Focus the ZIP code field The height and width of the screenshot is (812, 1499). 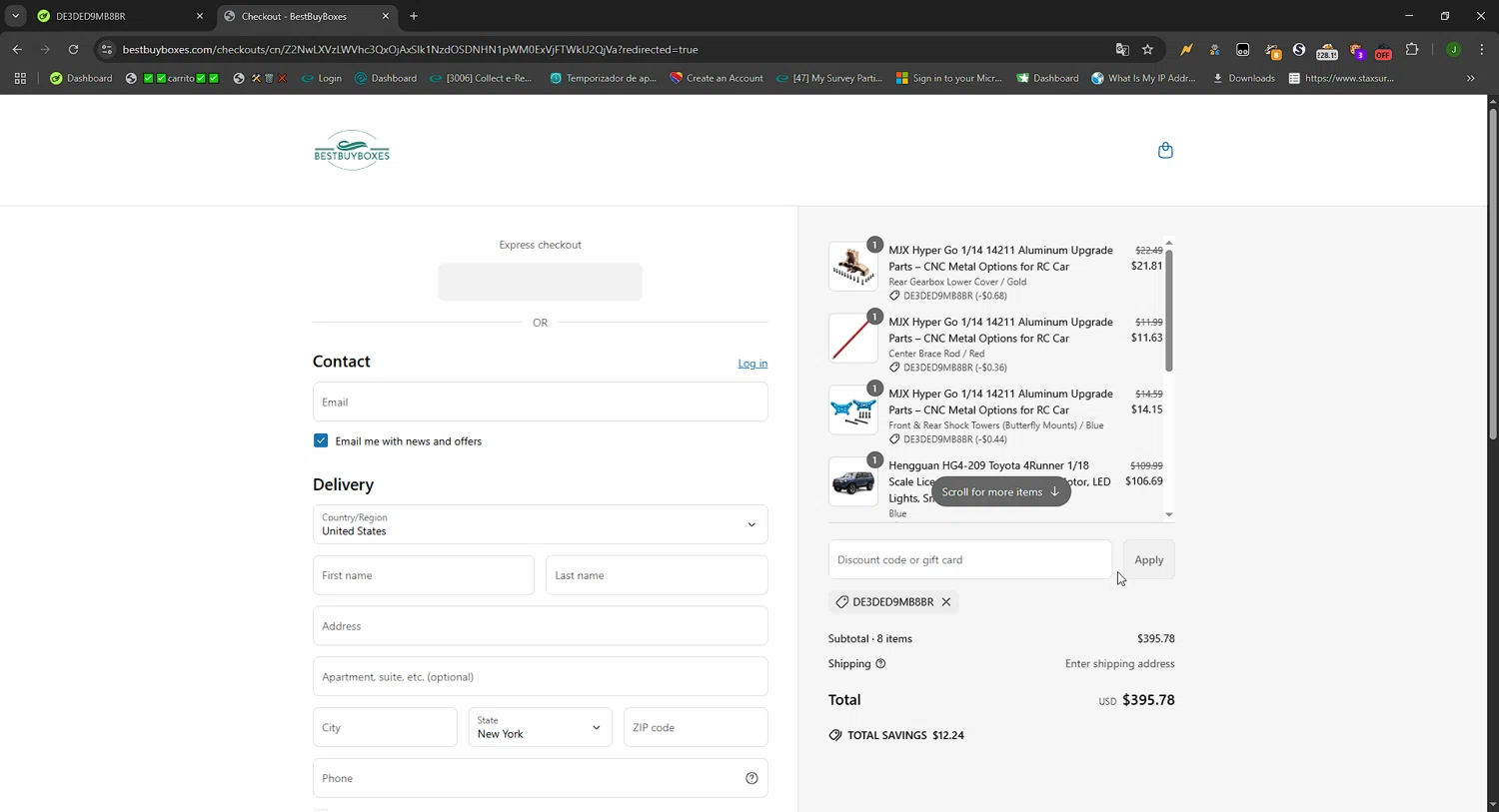[x=696, y=727]
